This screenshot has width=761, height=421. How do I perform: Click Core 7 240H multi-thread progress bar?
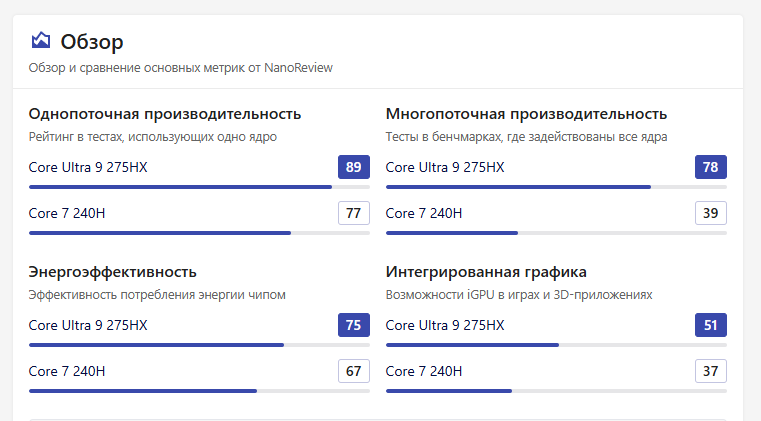[x=556, y=233]
